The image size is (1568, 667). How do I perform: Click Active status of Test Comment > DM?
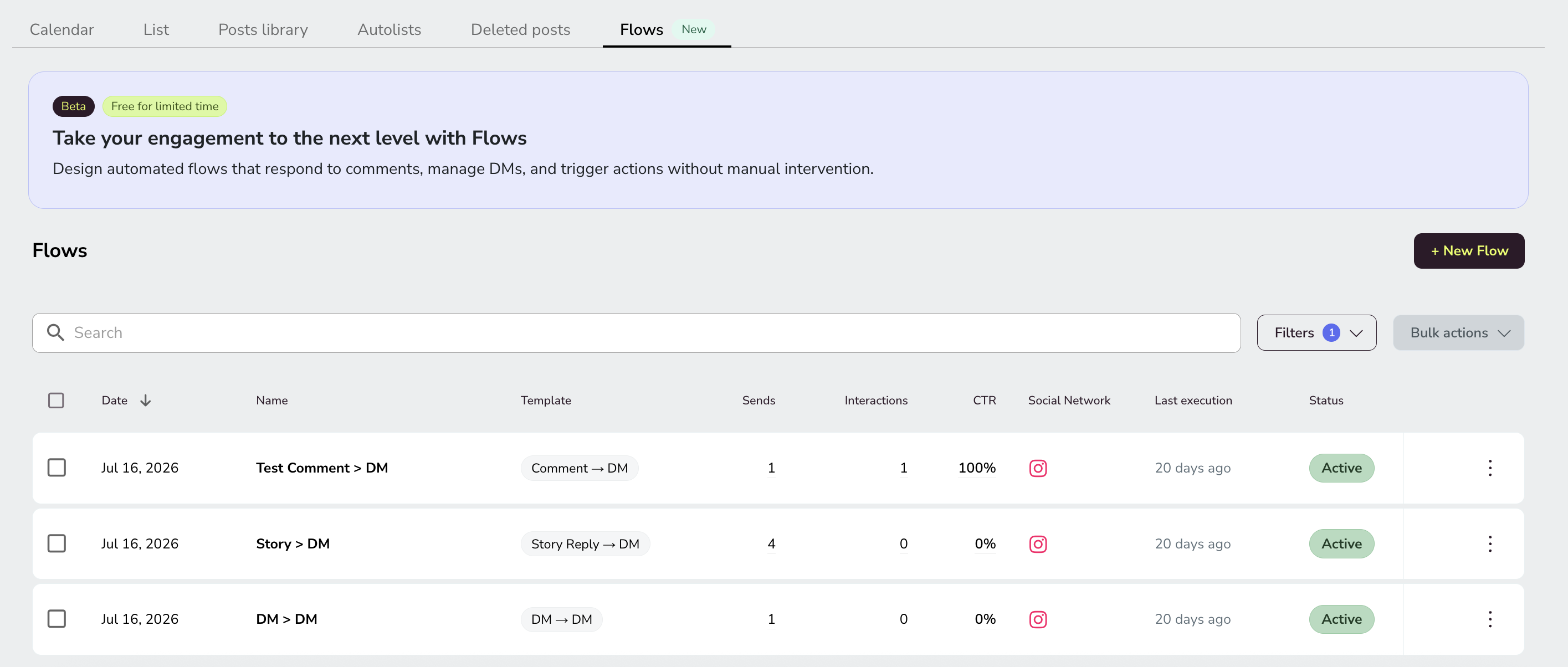coord(1341,468)
